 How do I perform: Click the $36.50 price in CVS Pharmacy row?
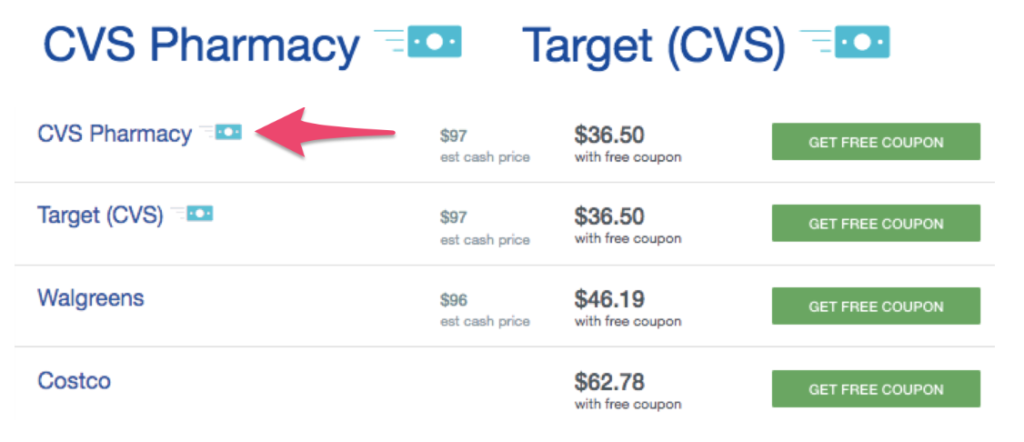click(609, 135)
